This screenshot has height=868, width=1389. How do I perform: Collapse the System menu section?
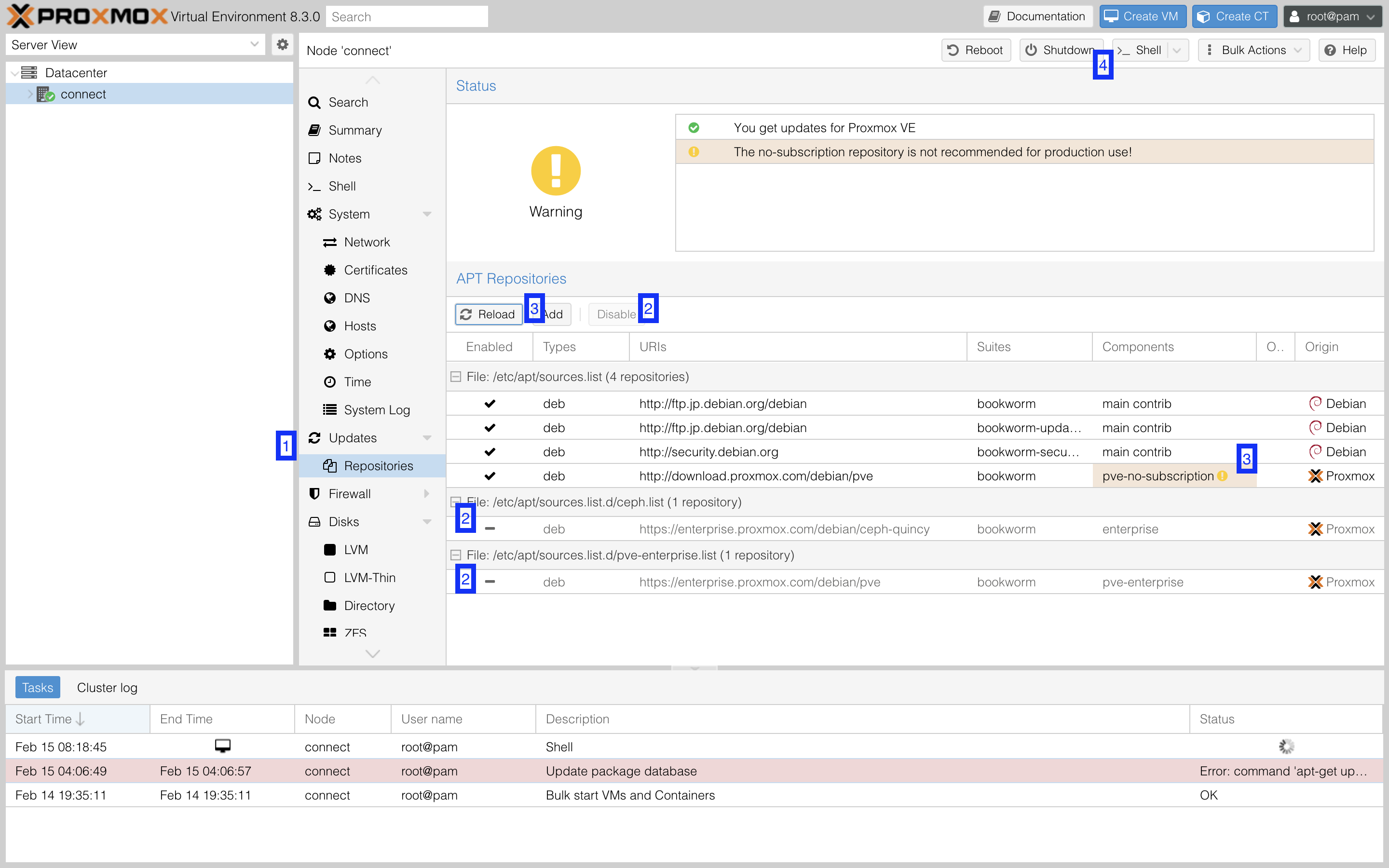pos(427,214)
